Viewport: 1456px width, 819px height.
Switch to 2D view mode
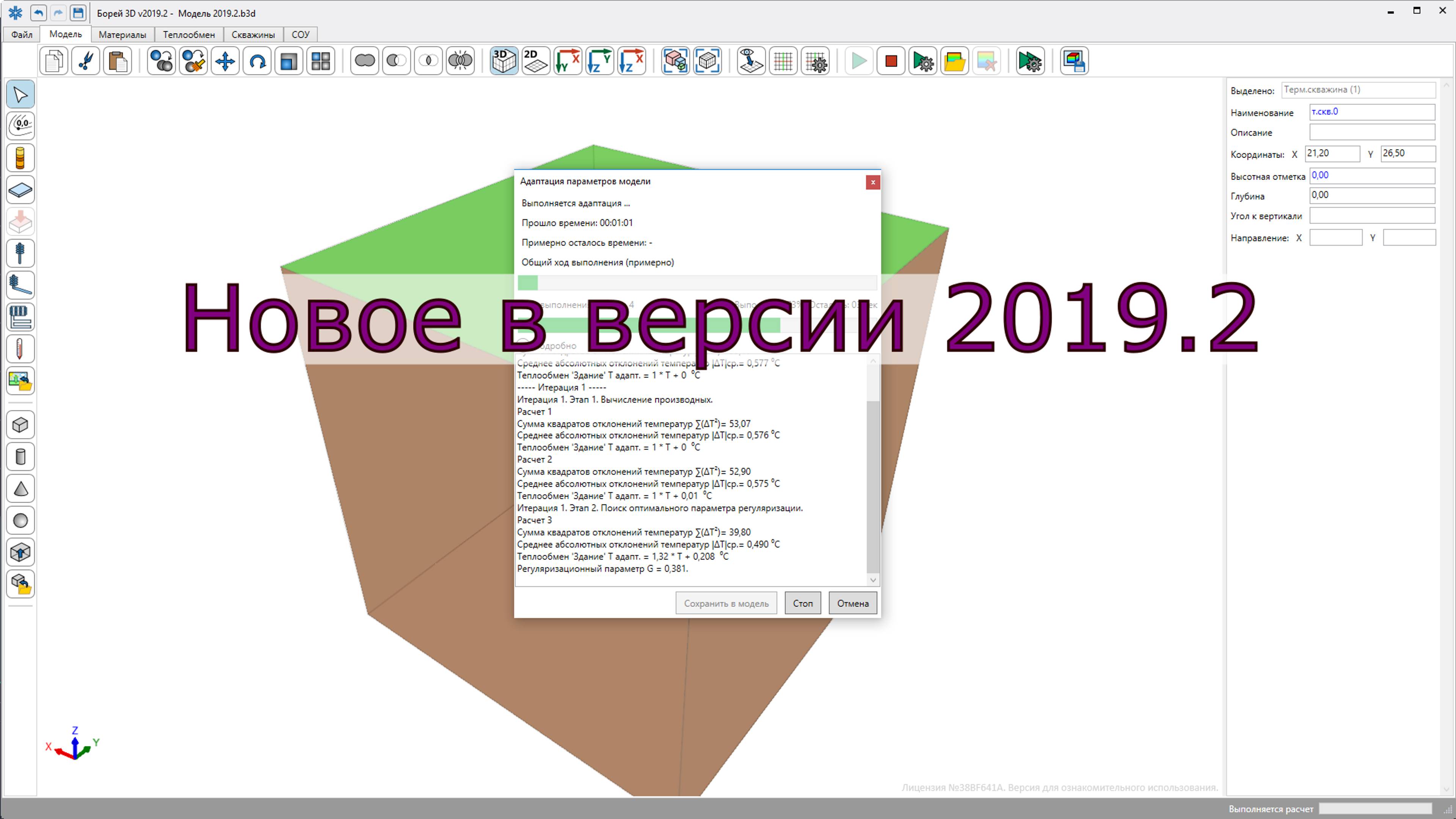click(536, 61)
